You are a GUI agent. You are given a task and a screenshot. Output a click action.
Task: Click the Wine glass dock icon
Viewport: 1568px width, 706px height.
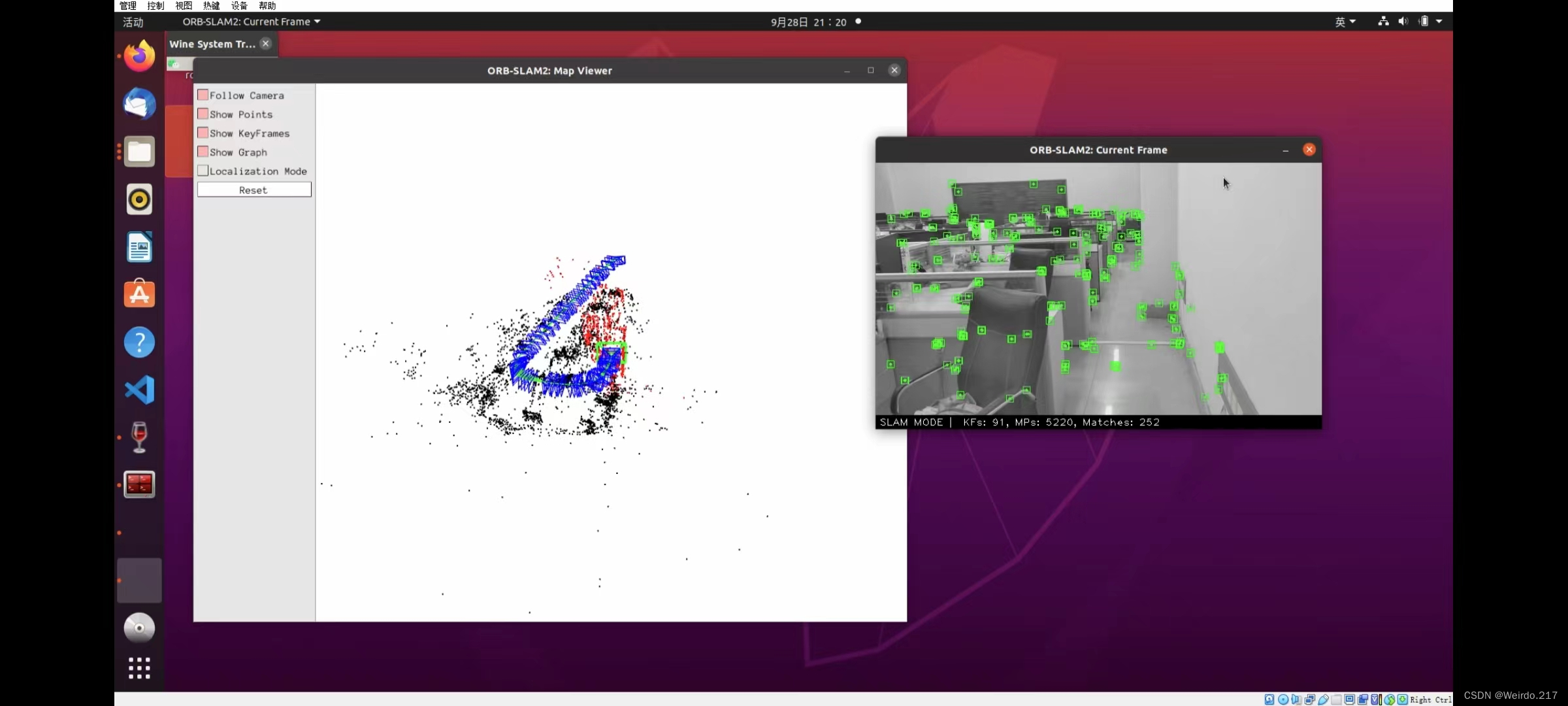pyautogui.click(x=139, y=437)
